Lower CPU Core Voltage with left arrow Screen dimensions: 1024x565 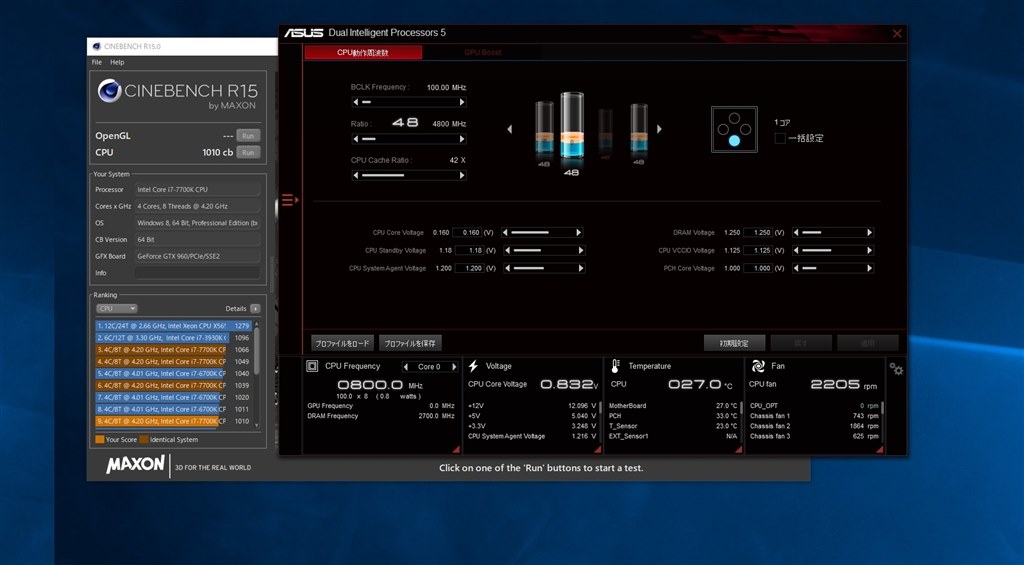505,233
